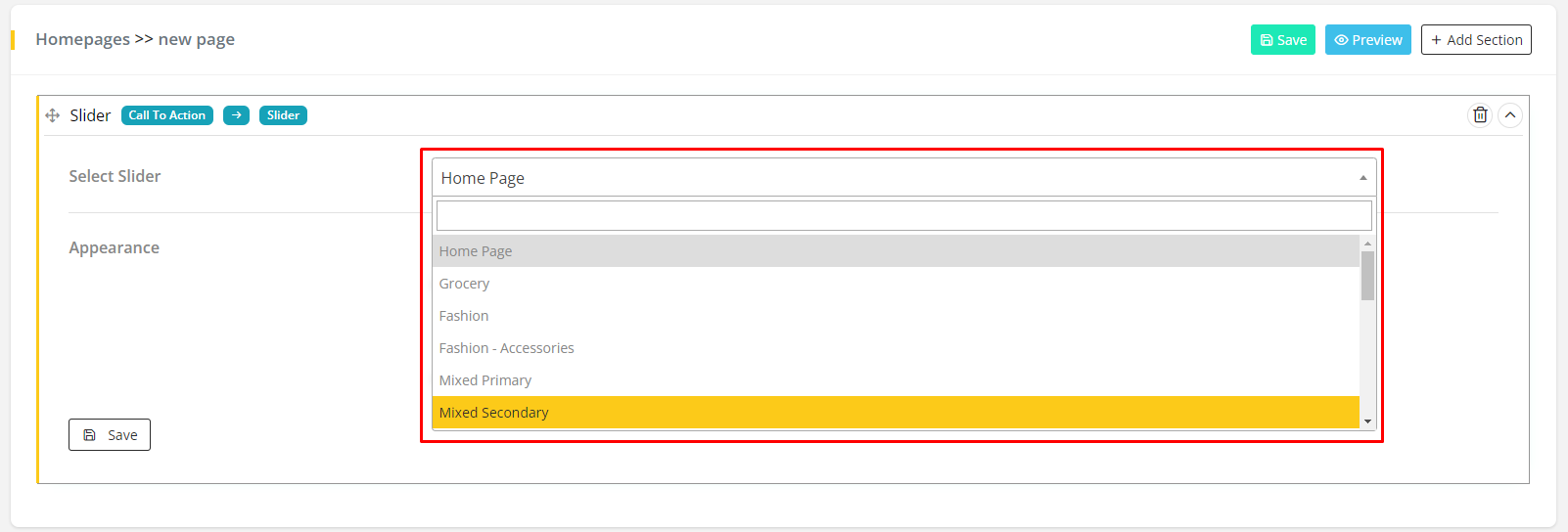1568x532 pixels.
Task: Click the drag-move handle icon beside Slider
Action: pos(53,115)
